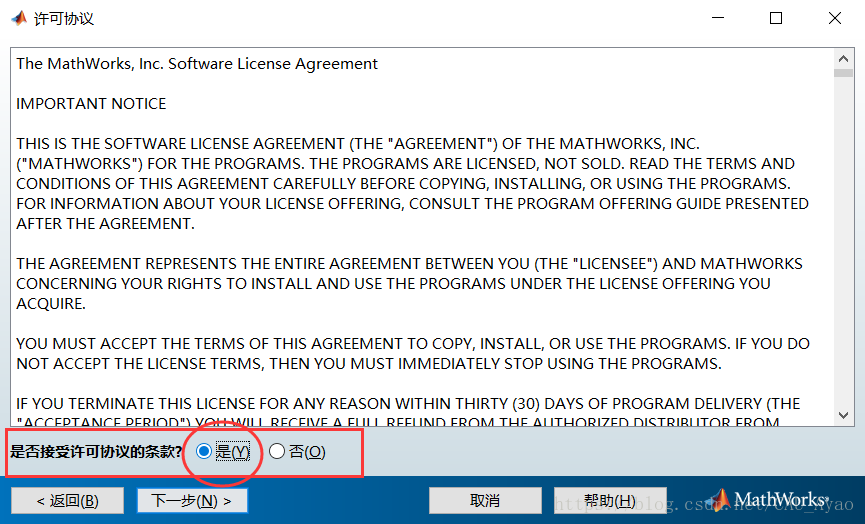Click the MathWorks logo at bottom right
The width and height of the screenshot is (865, 524).
tap(767, 499)
